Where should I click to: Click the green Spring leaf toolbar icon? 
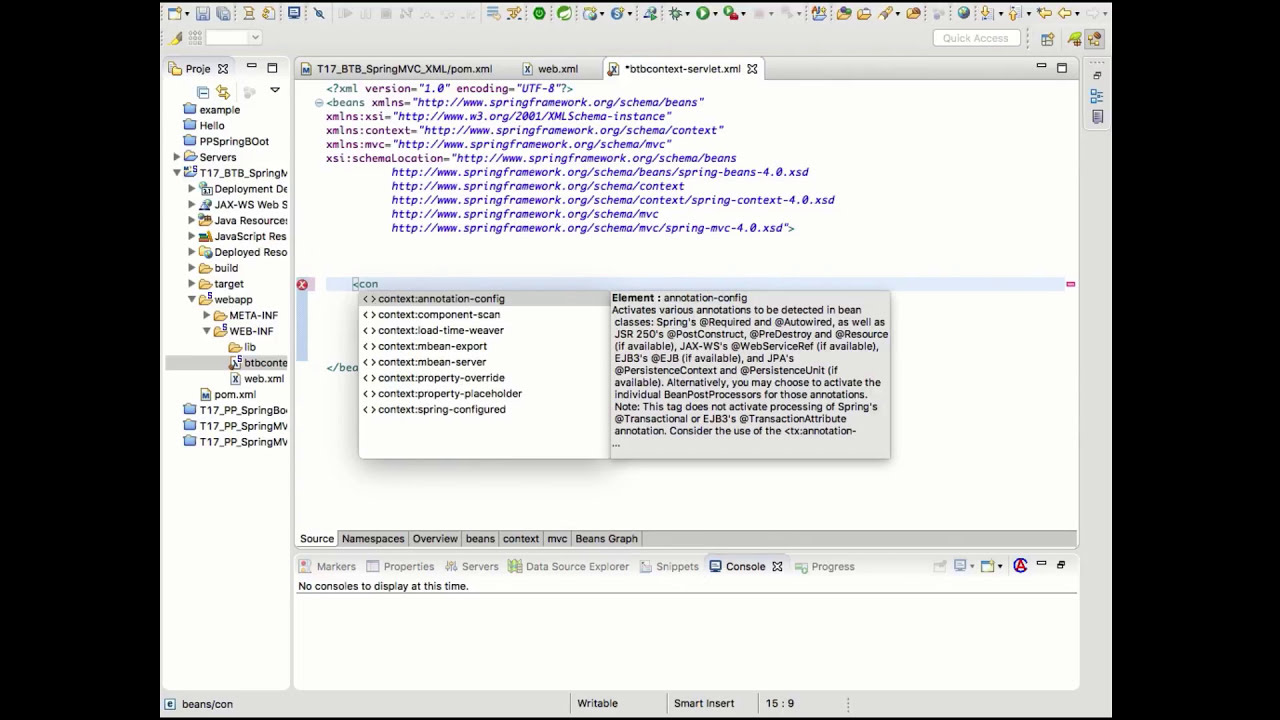[x=564, y=13]
